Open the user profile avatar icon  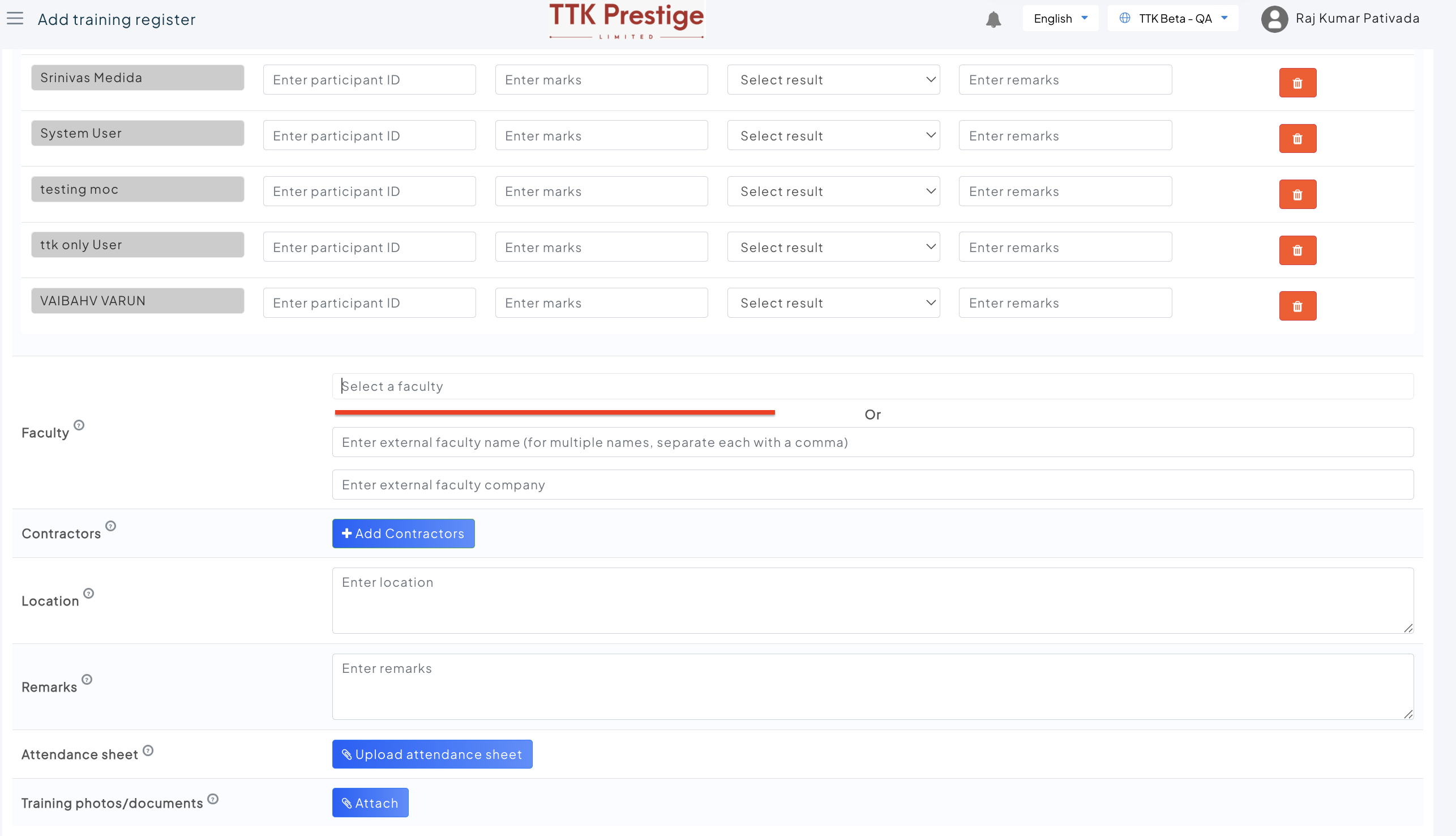click(x=1274, y=19)
